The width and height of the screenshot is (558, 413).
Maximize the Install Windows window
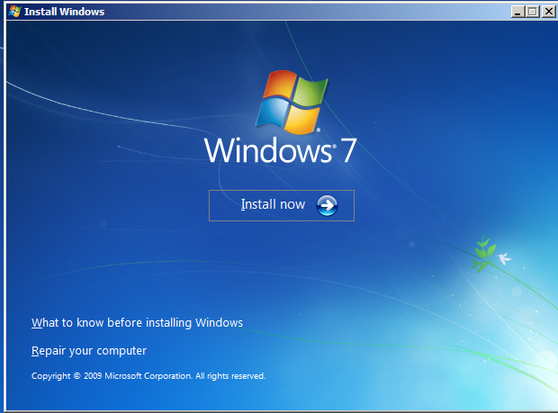tap(532, 12)
